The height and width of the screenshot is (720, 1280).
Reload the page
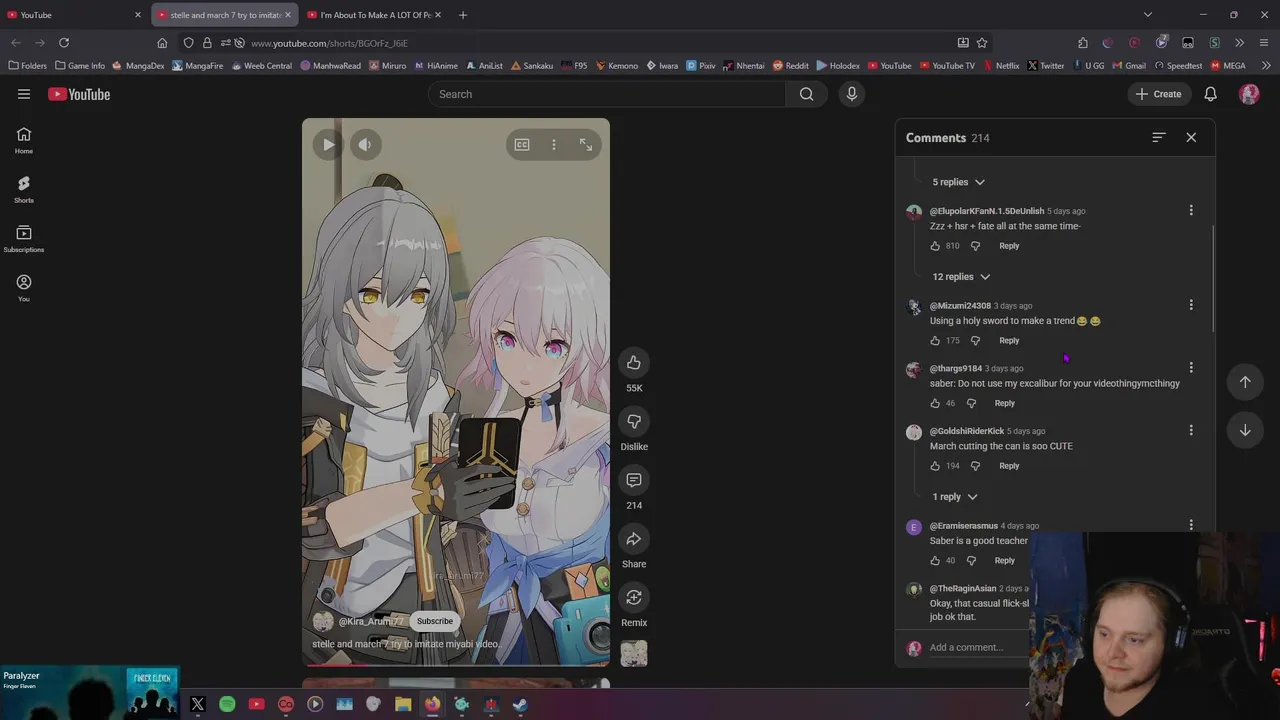coord(64,43)
